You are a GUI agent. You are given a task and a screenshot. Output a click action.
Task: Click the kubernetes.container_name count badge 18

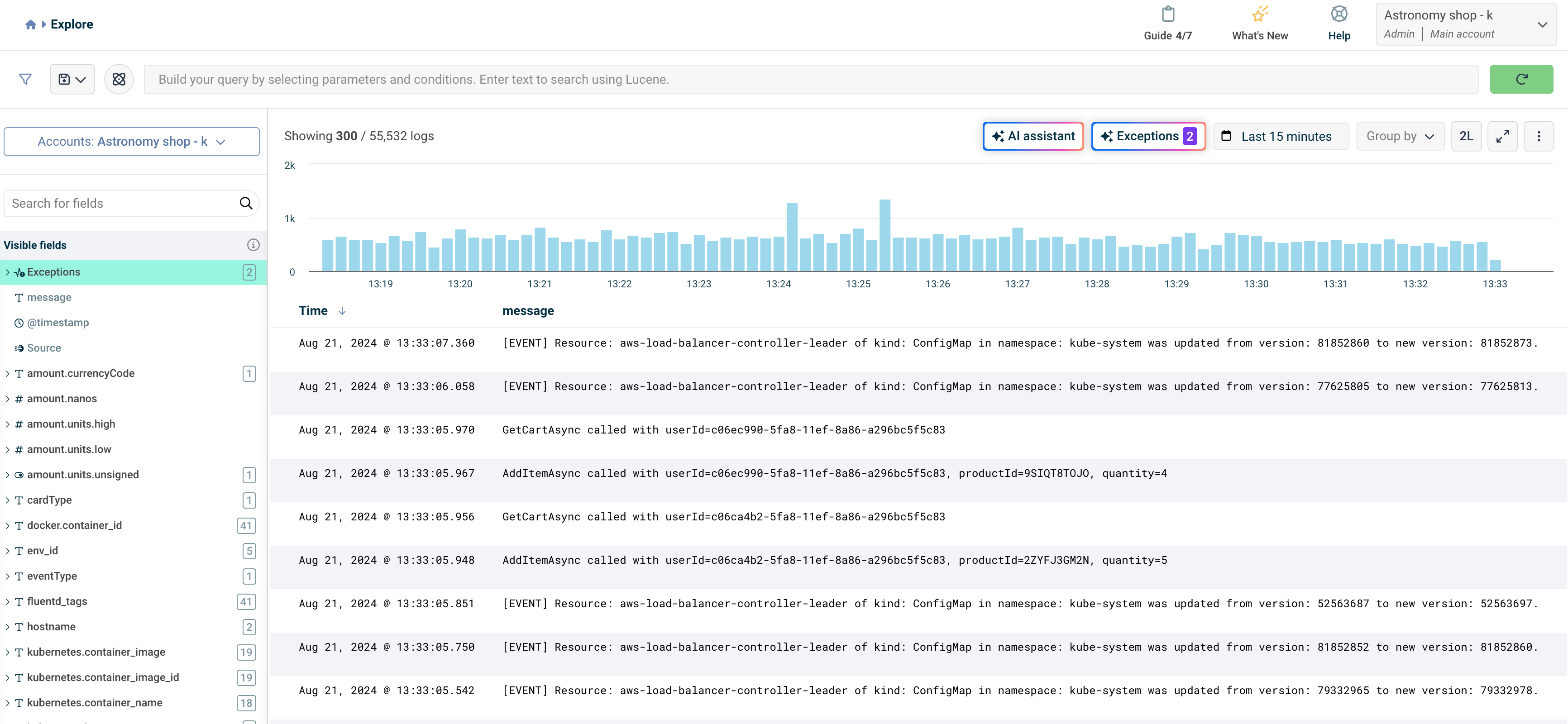[x=246, y=703]
